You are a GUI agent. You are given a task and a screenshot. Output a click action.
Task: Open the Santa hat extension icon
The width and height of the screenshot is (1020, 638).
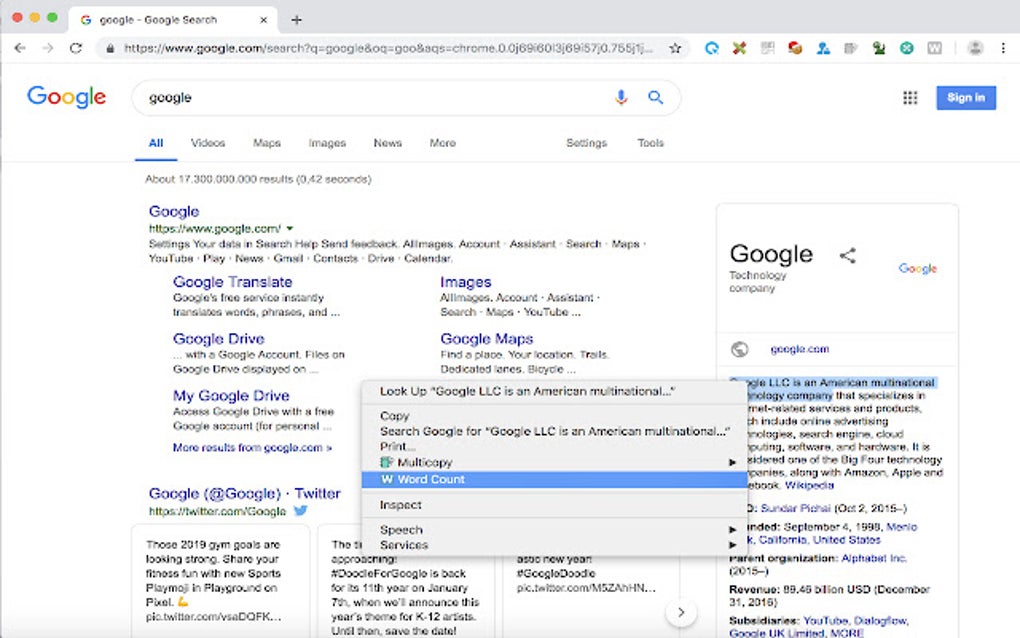pyautogui.click(x=795, y=48)
